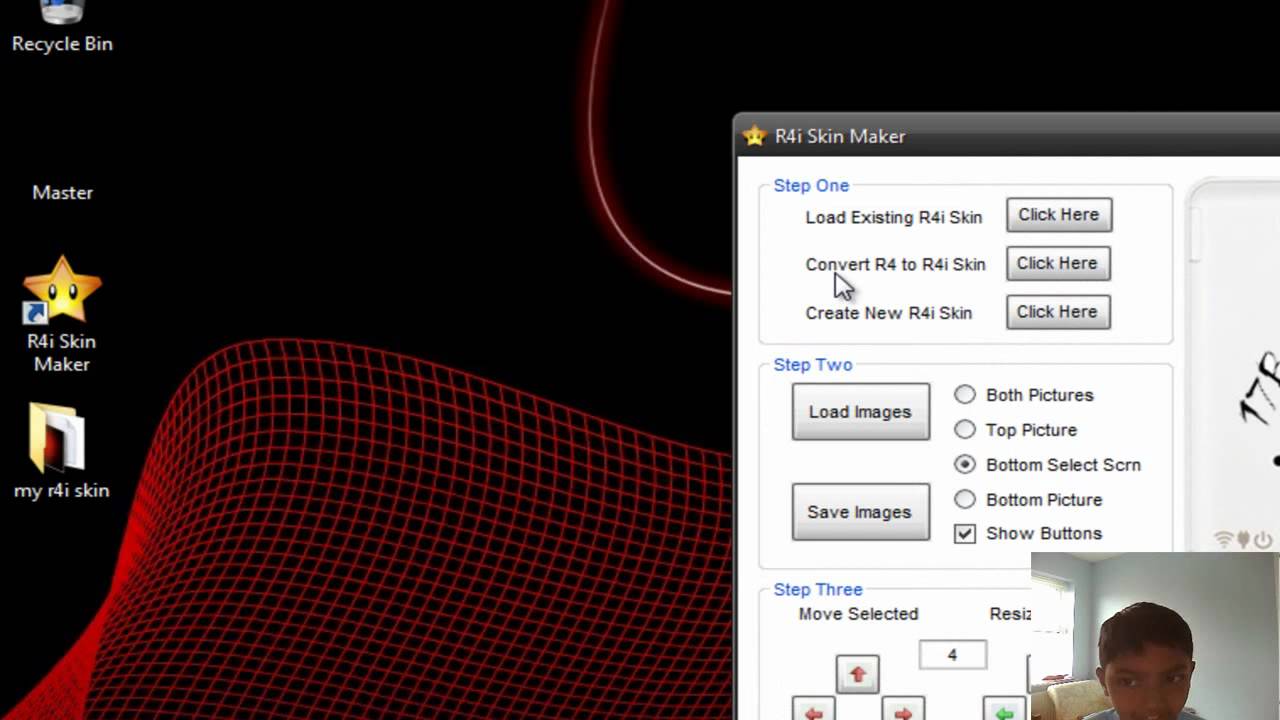Click the Step Two group heading
The height and width of the screenshot is (720, 1280).
point(813,365)
